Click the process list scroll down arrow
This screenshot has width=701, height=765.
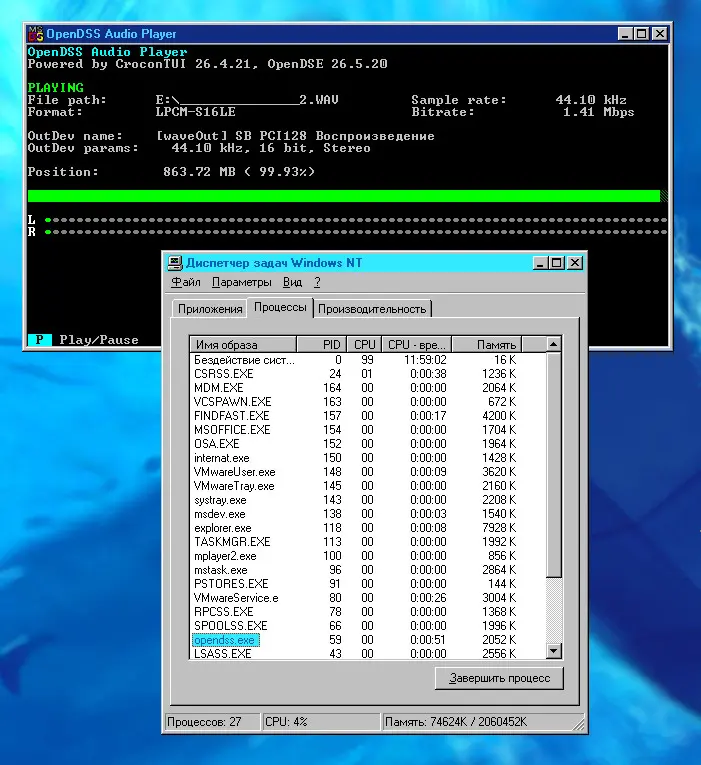coord(553,650)
